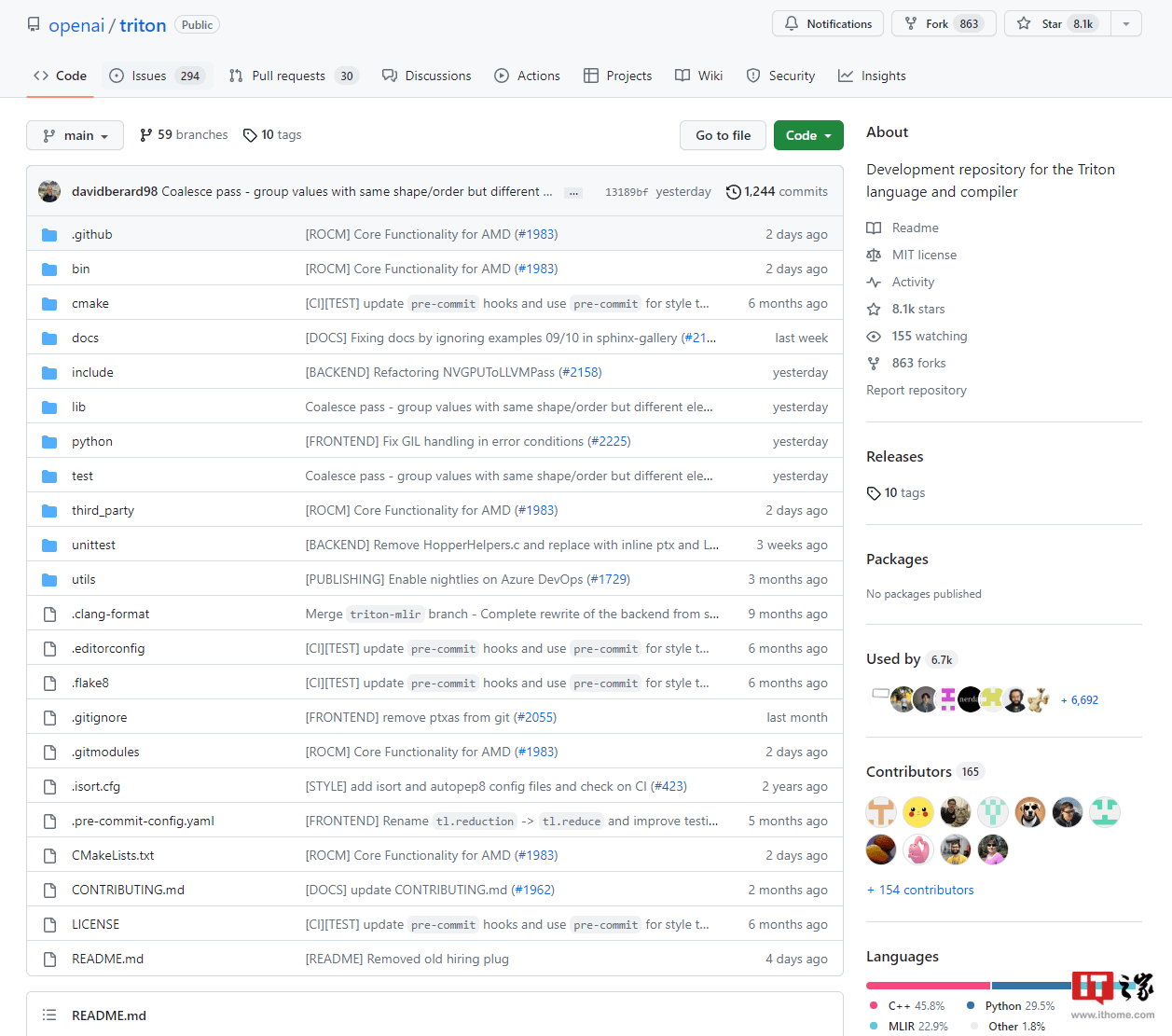Click the C++ pink language bar segment
This screenshot has height=1036, width=1172.
[928, 985]
